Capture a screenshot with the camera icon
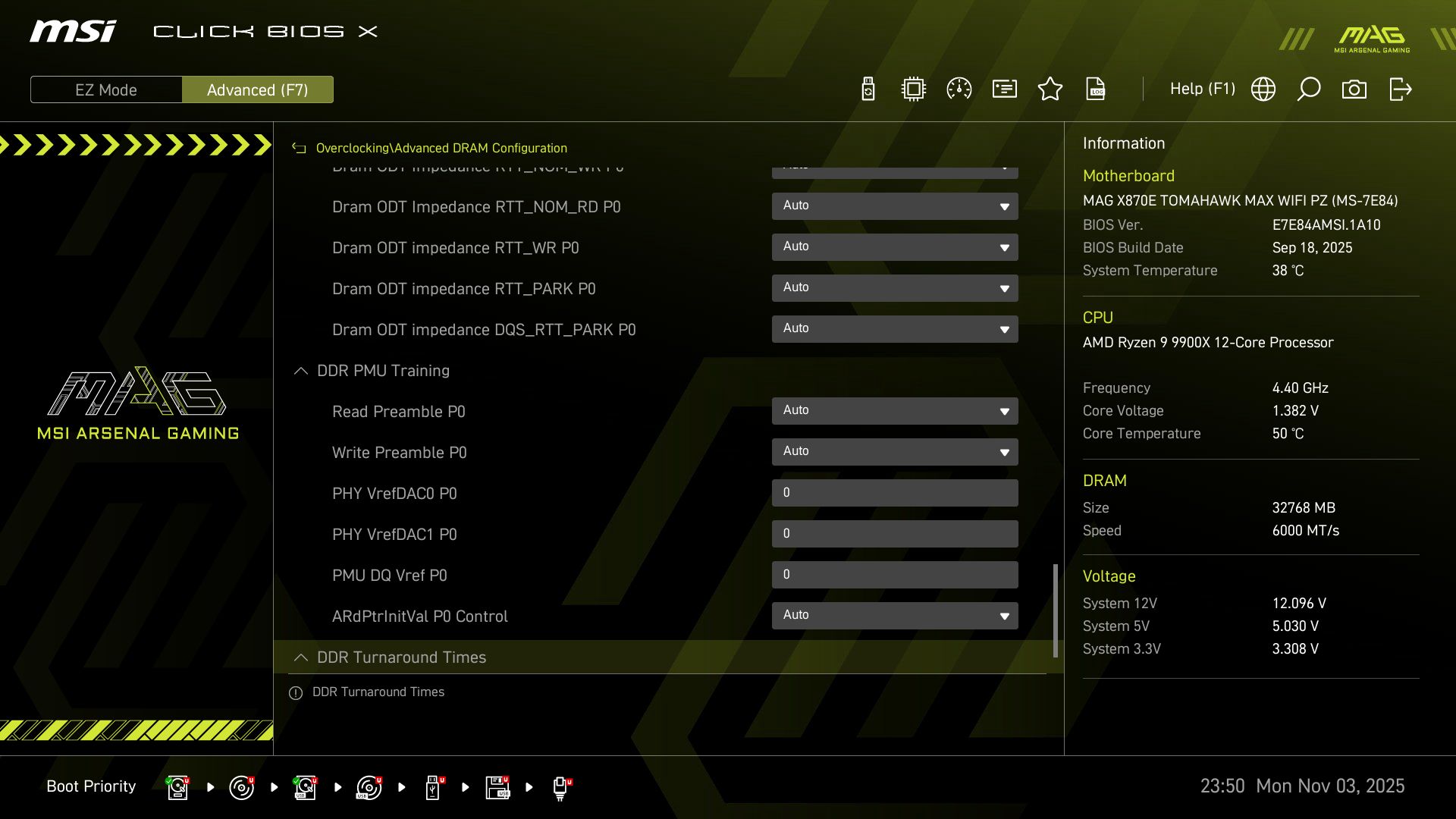This screenshot has height=819, width=1456. point(1355,89)
